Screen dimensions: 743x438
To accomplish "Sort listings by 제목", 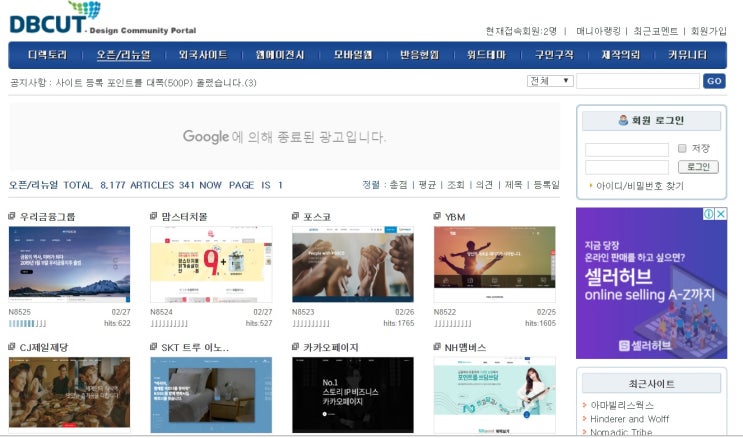I will pos(513,185).
